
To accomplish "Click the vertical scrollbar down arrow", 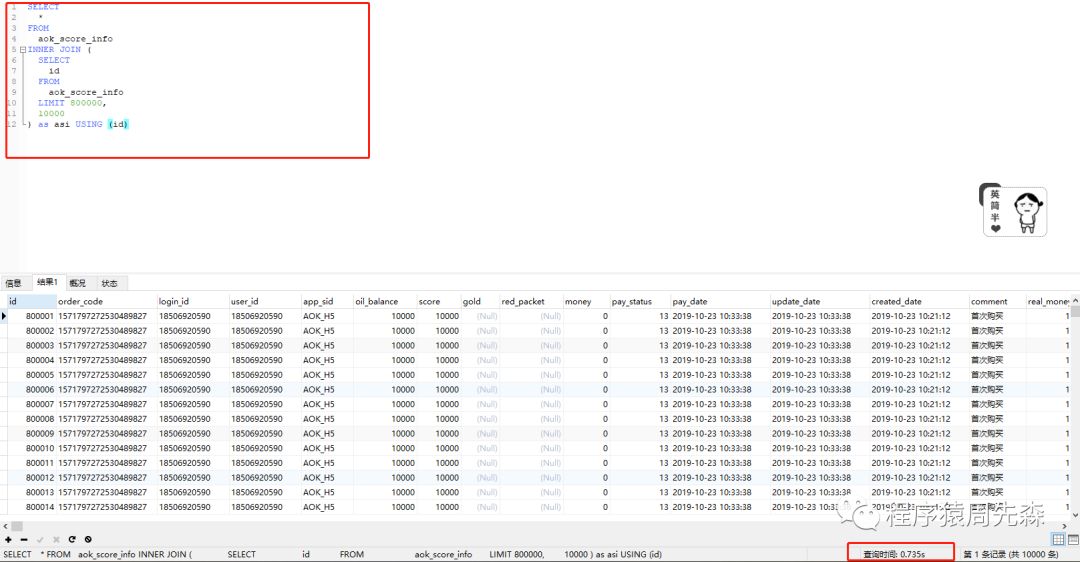I will point(1075,514).
